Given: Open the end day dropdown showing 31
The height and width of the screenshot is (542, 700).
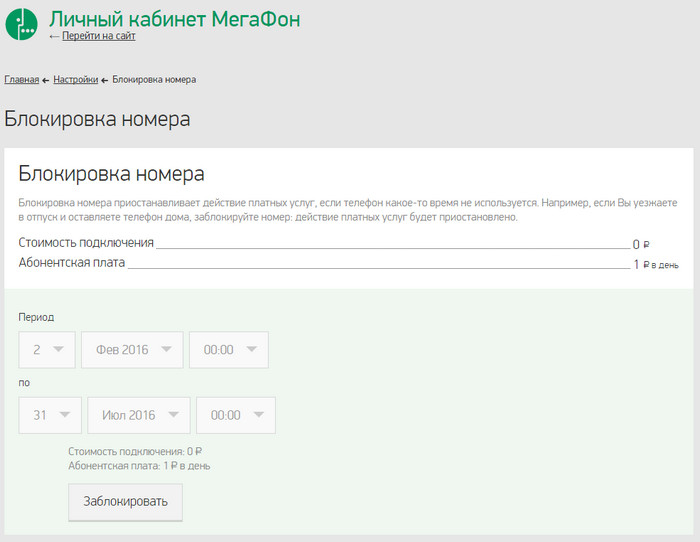Looking at the screenshot, I should tap(50, 415).
